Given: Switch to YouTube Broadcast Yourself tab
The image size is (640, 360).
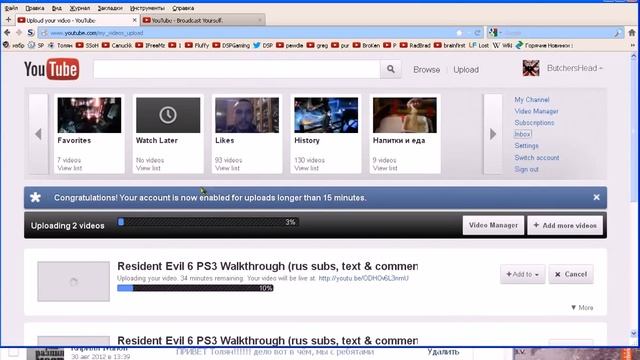Looking at the screenshot, I should [203, 20].
